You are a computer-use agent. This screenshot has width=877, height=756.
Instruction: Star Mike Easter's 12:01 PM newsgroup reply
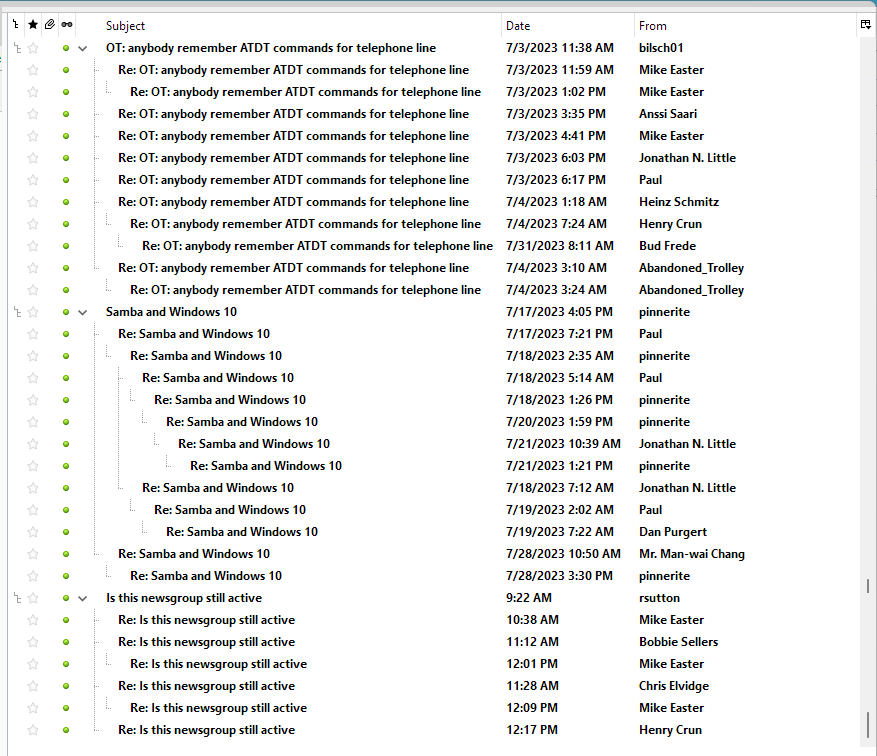(33, 664)
